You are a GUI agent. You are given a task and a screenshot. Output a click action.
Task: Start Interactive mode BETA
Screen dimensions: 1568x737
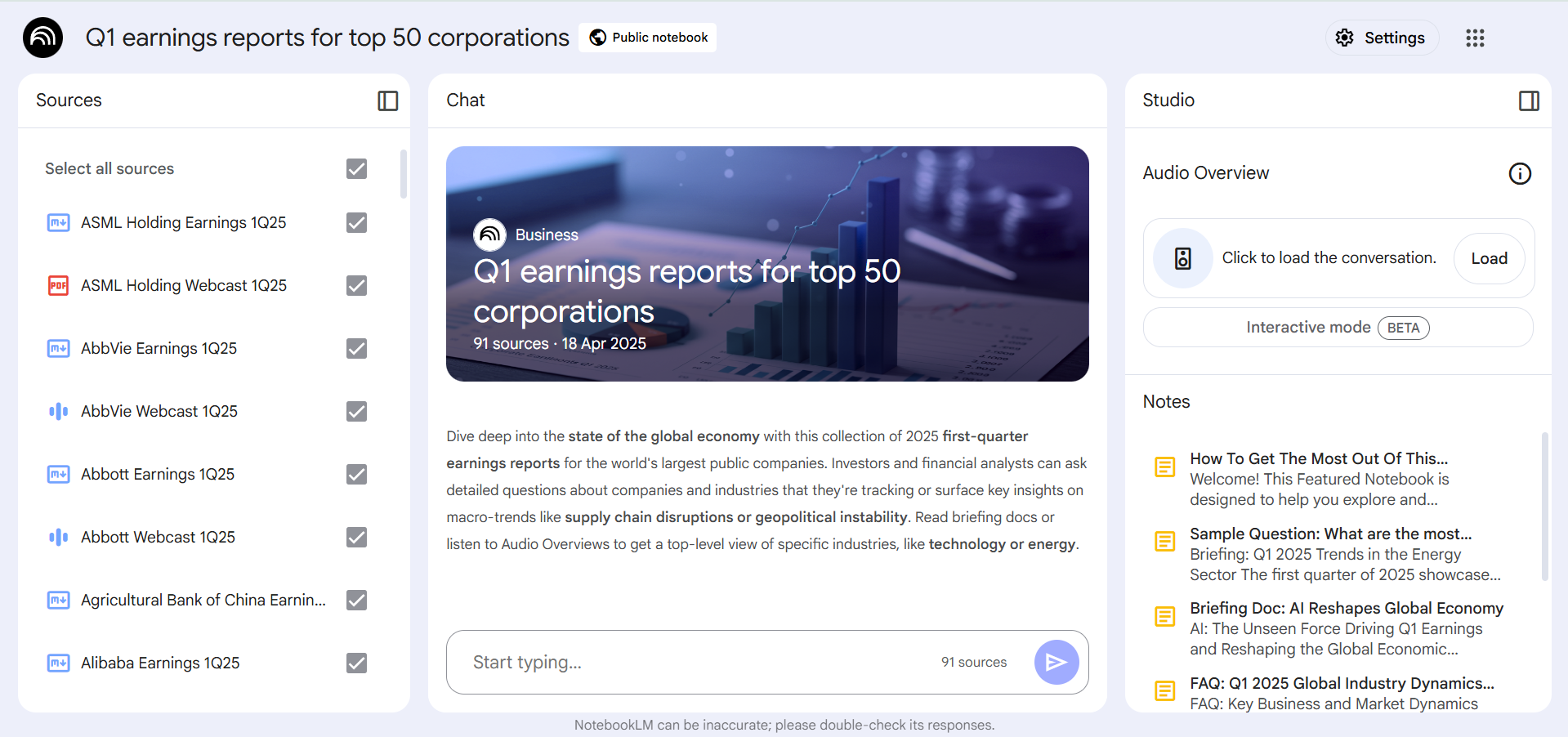tap(1337, 328)
